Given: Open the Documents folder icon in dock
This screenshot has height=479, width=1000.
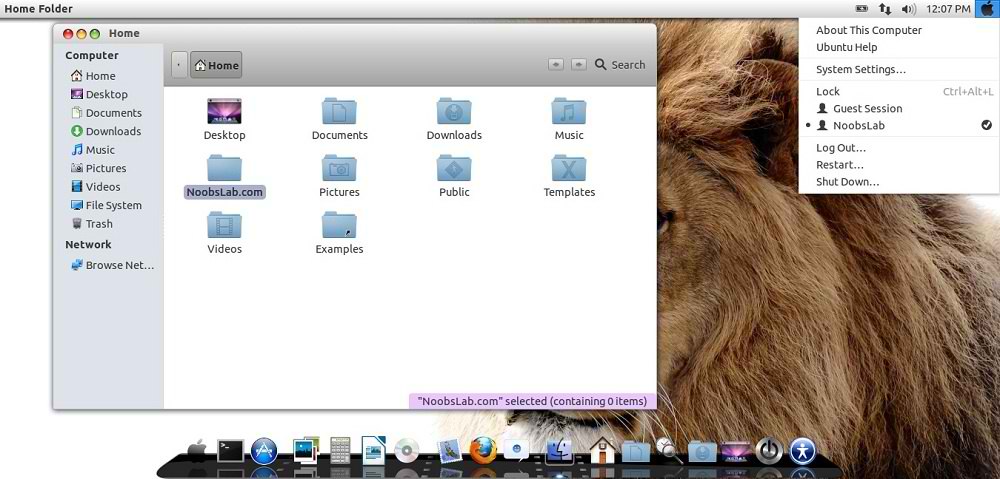Looking at the screenshot, I should pos(635,451).
